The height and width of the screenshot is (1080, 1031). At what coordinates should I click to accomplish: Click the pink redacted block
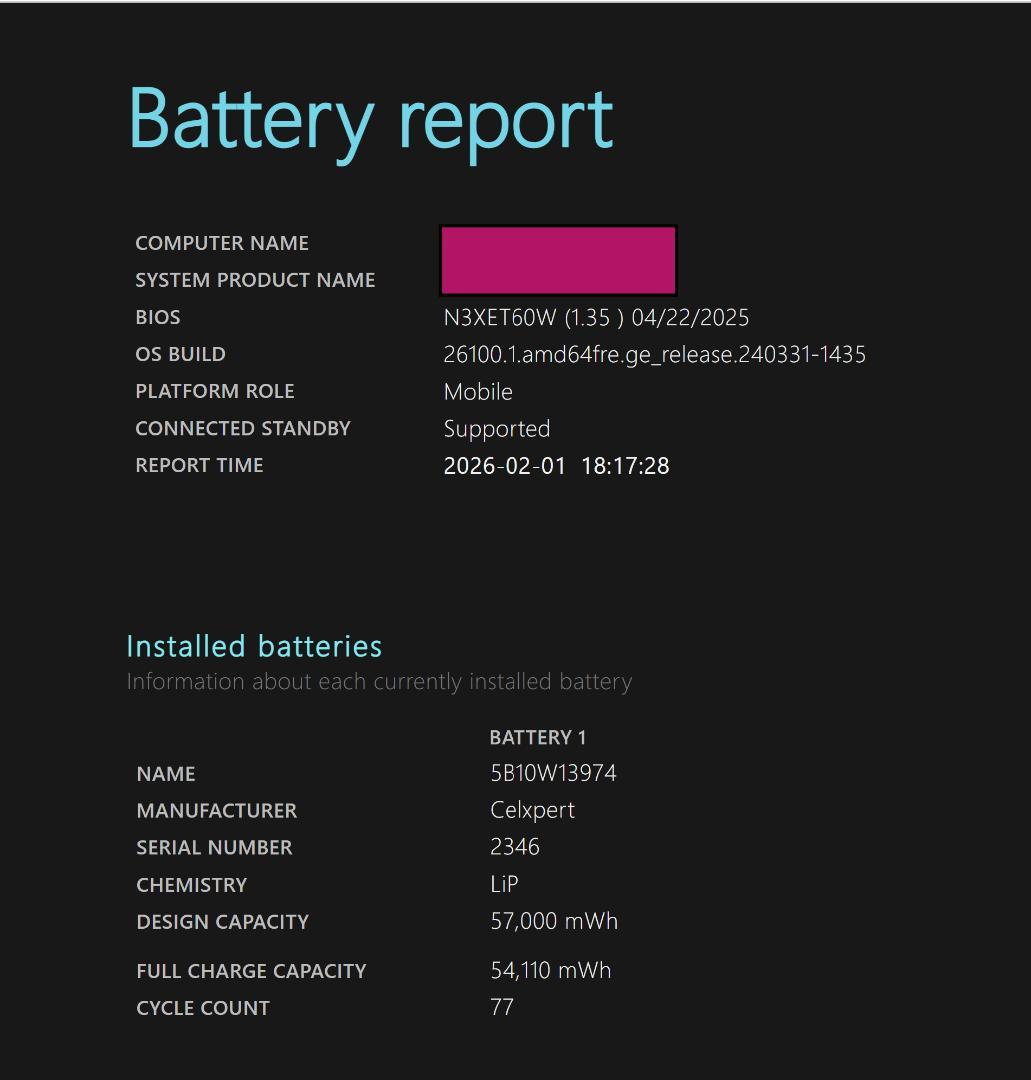pyautogui.click(x=558, y=261)
